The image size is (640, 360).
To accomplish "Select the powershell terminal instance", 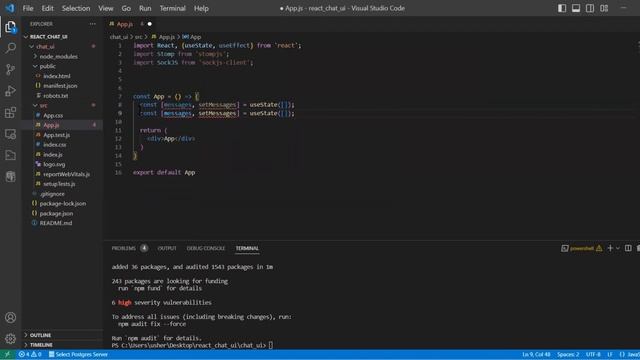I will (x=582, y=248).
